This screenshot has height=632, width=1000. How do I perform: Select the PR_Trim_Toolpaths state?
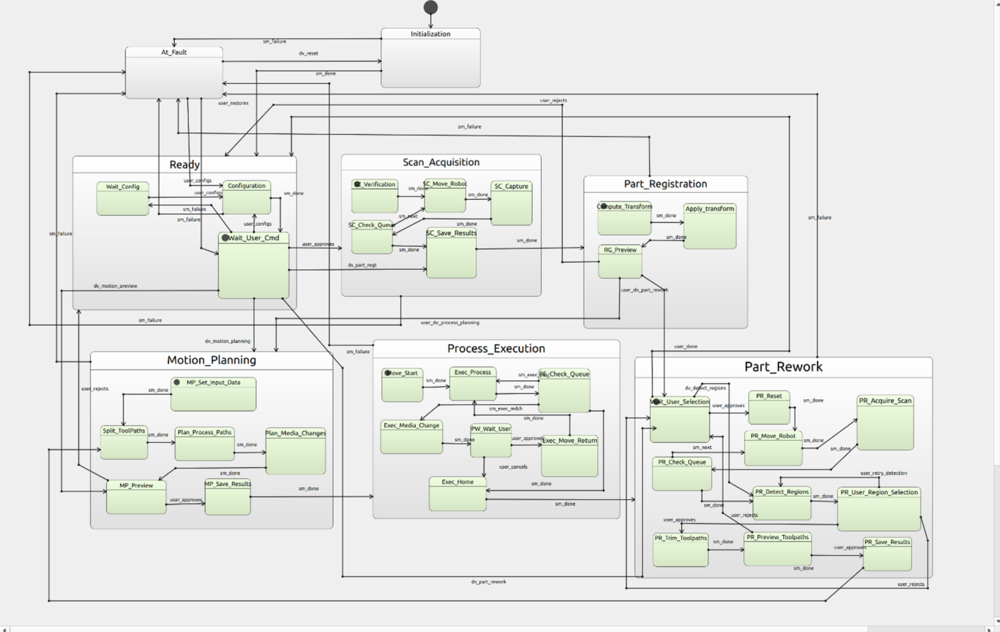(680, 550)
